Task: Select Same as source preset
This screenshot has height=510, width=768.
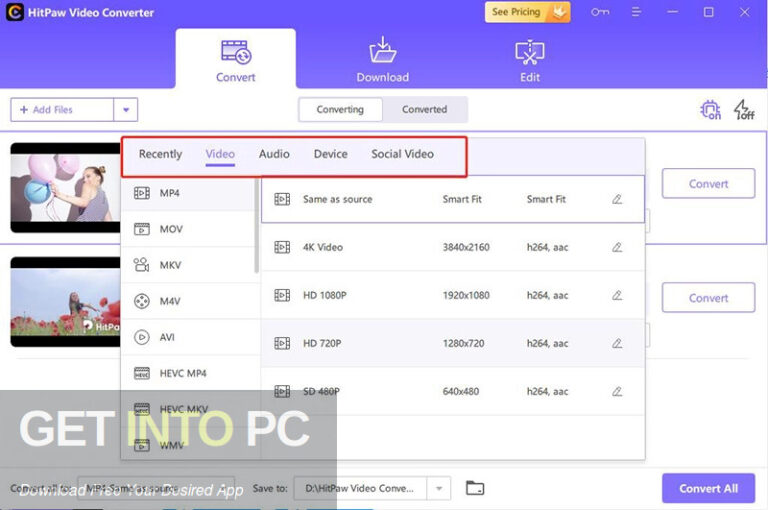Action: click(453, 199)
